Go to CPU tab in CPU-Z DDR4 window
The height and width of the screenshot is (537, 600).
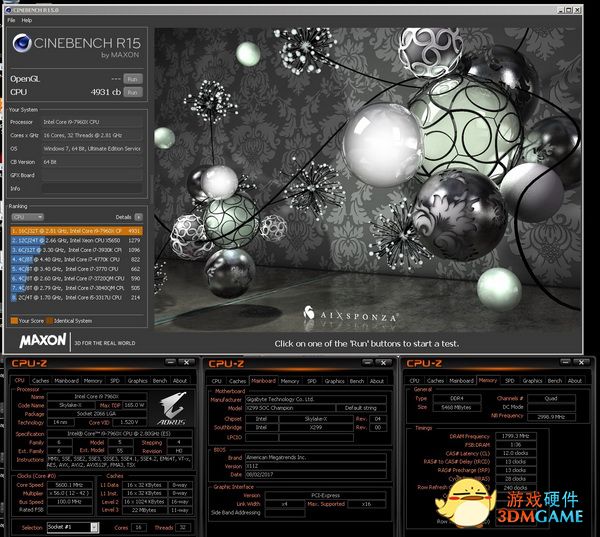pos(414,380)
